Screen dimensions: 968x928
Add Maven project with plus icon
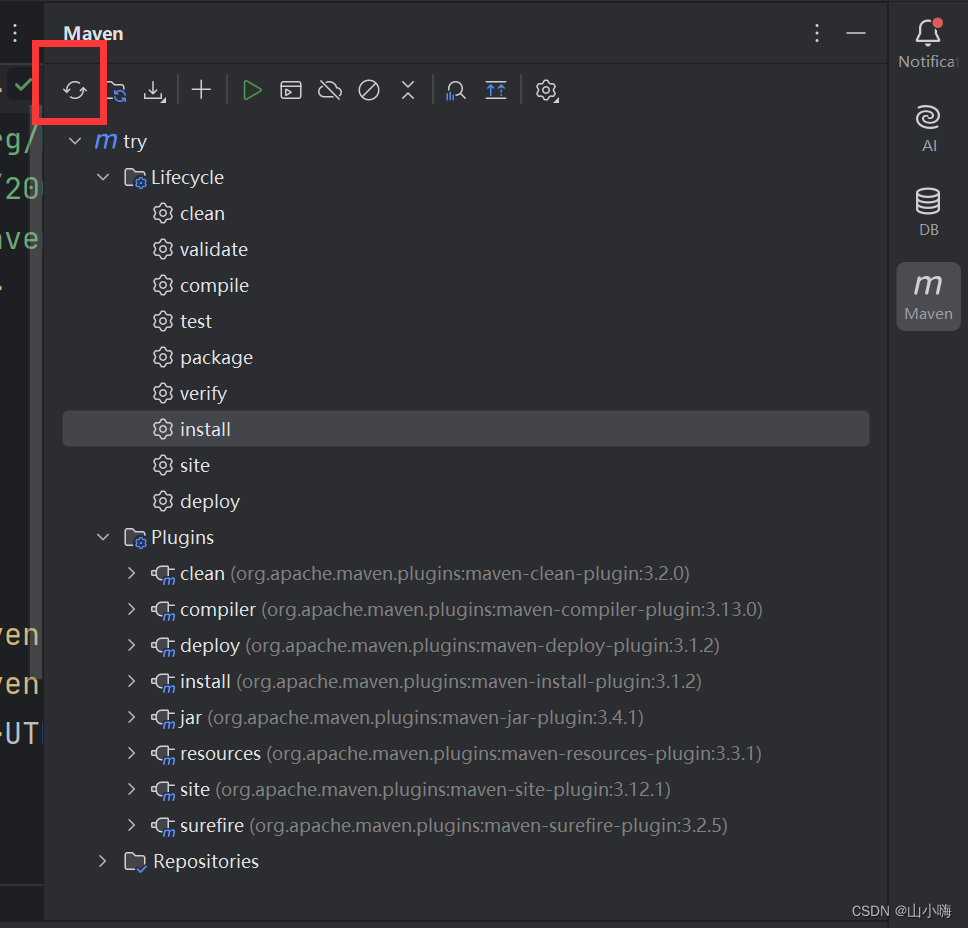pos(201,90)
